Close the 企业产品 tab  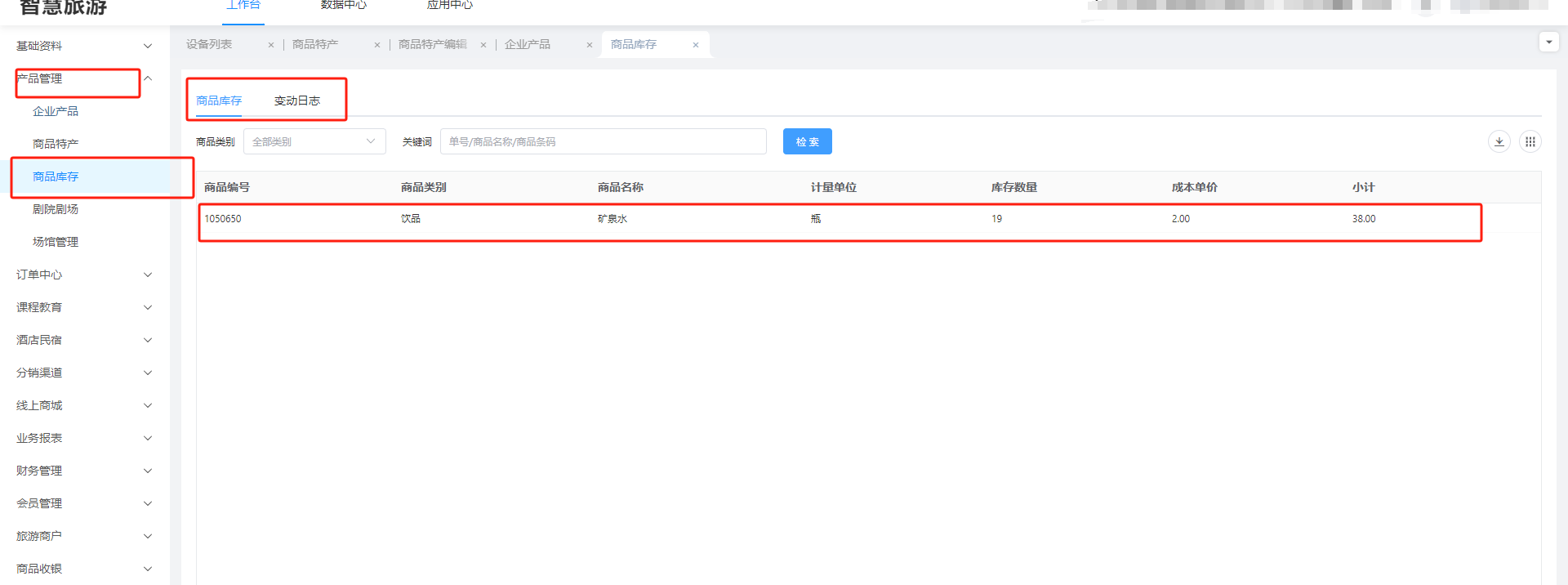point(590,45)
